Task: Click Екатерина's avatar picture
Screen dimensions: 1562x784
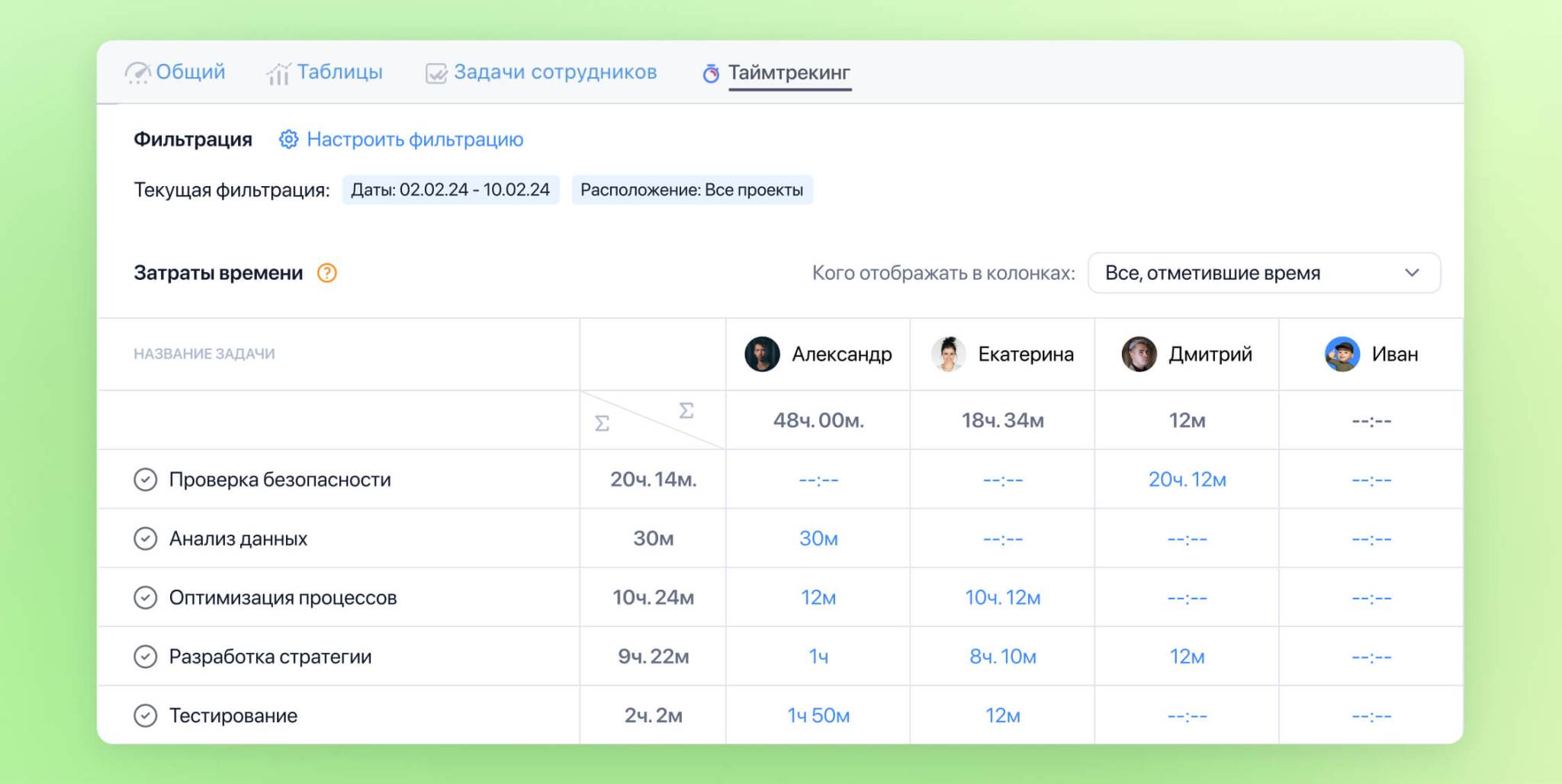Action: tap(948, 355)
